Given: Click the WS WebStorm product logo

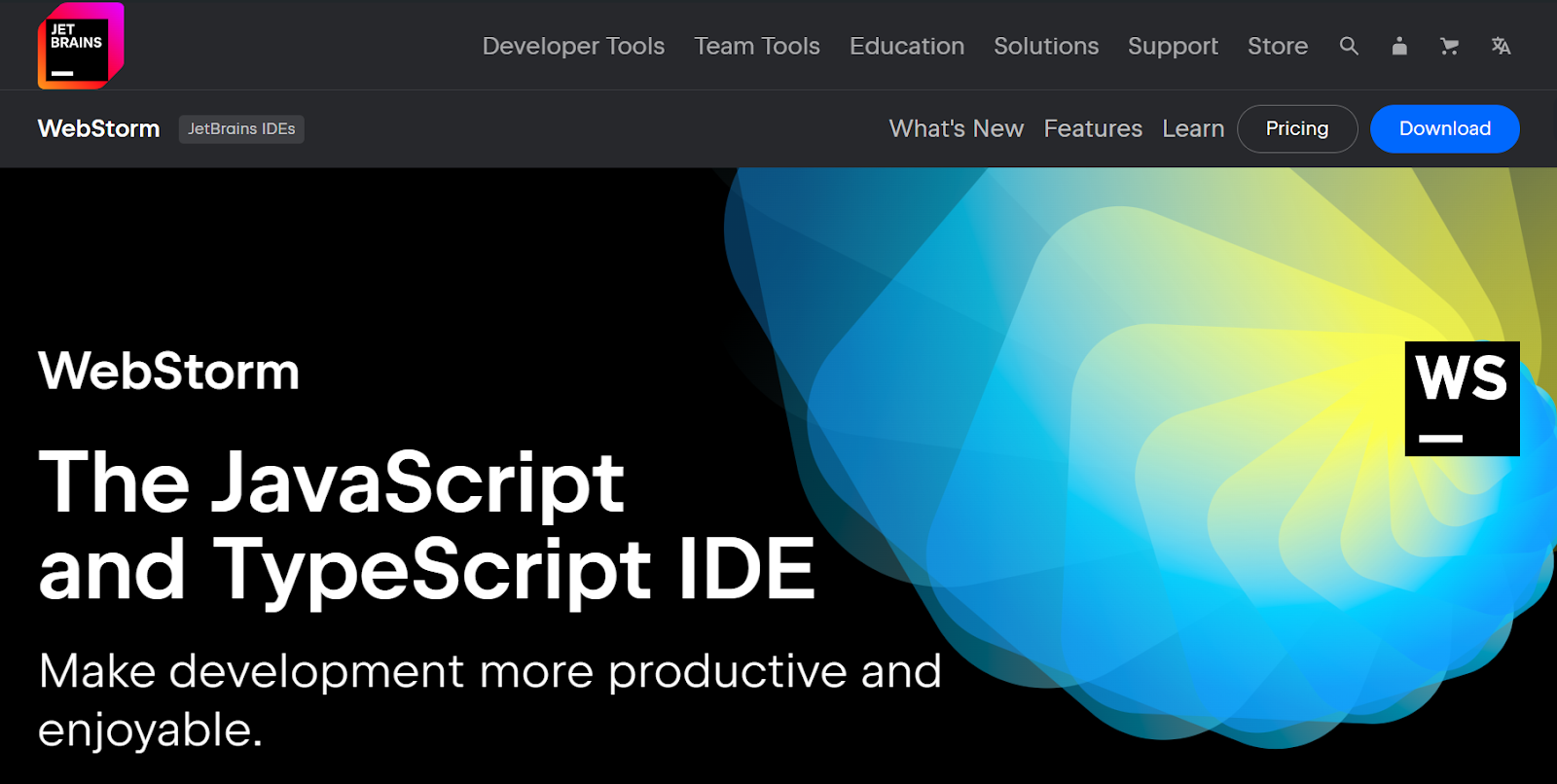Looking at the screenshot, I should click(1463, 399).
